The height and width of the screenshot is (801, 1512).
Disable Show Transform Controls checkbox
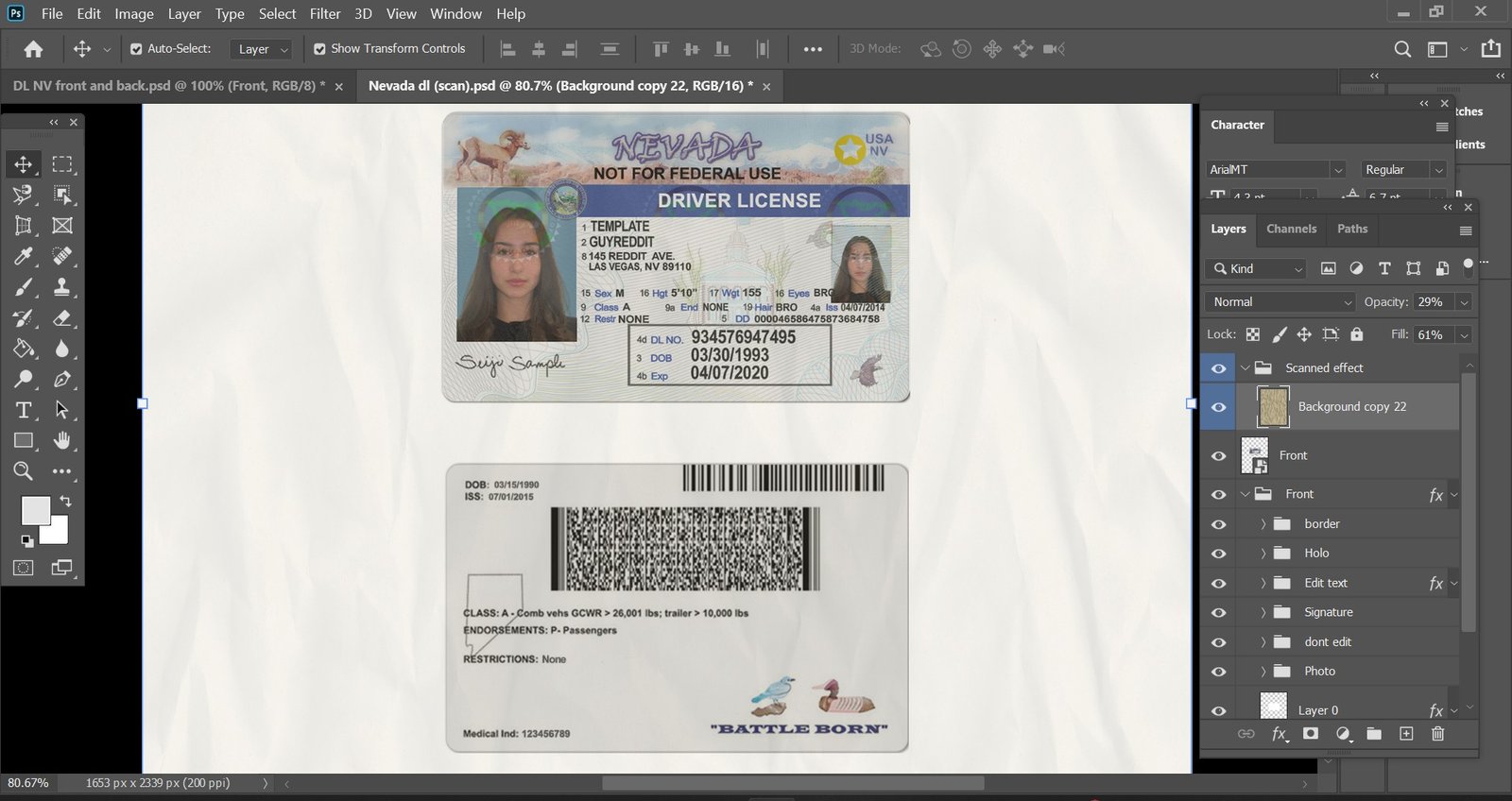pyautogui.click(x=319, y=49)
